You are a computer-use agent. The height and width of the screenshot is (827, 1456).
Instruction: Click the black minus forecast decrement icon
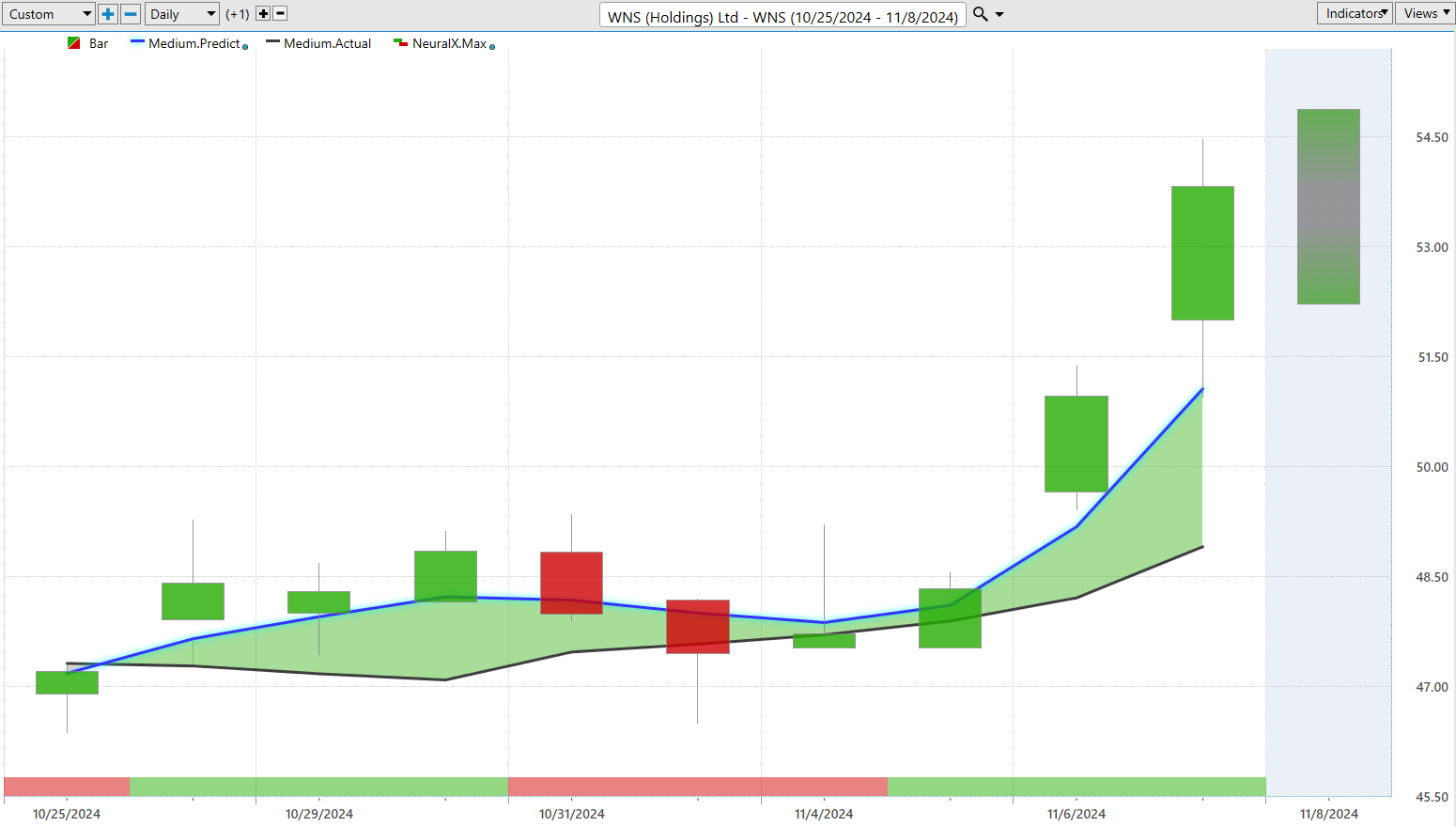click(280, 14)
